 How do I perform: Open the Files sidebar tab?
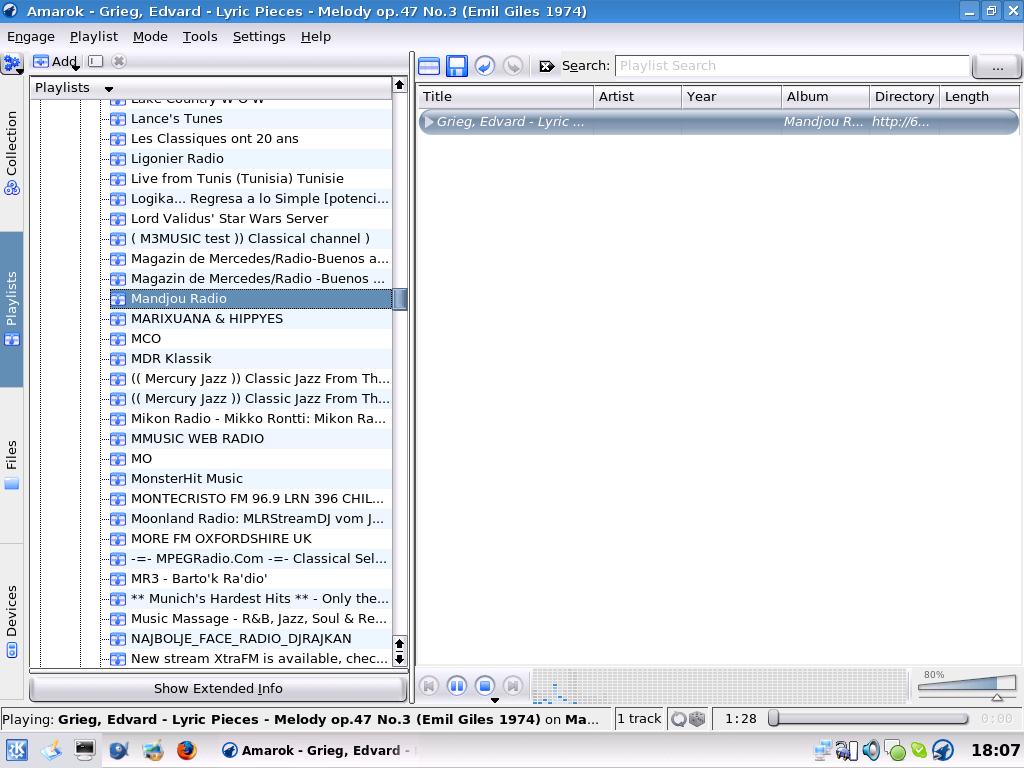[11, 464]
